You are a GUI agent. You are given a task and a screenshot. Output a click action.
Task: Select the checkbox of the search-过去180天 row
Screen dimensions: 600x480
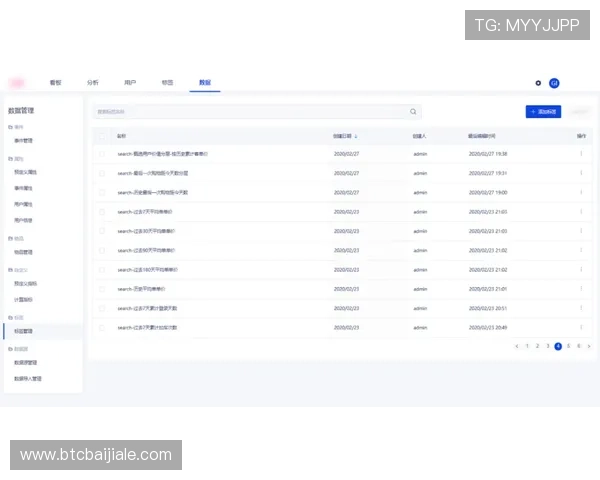[x=102, y=269]
